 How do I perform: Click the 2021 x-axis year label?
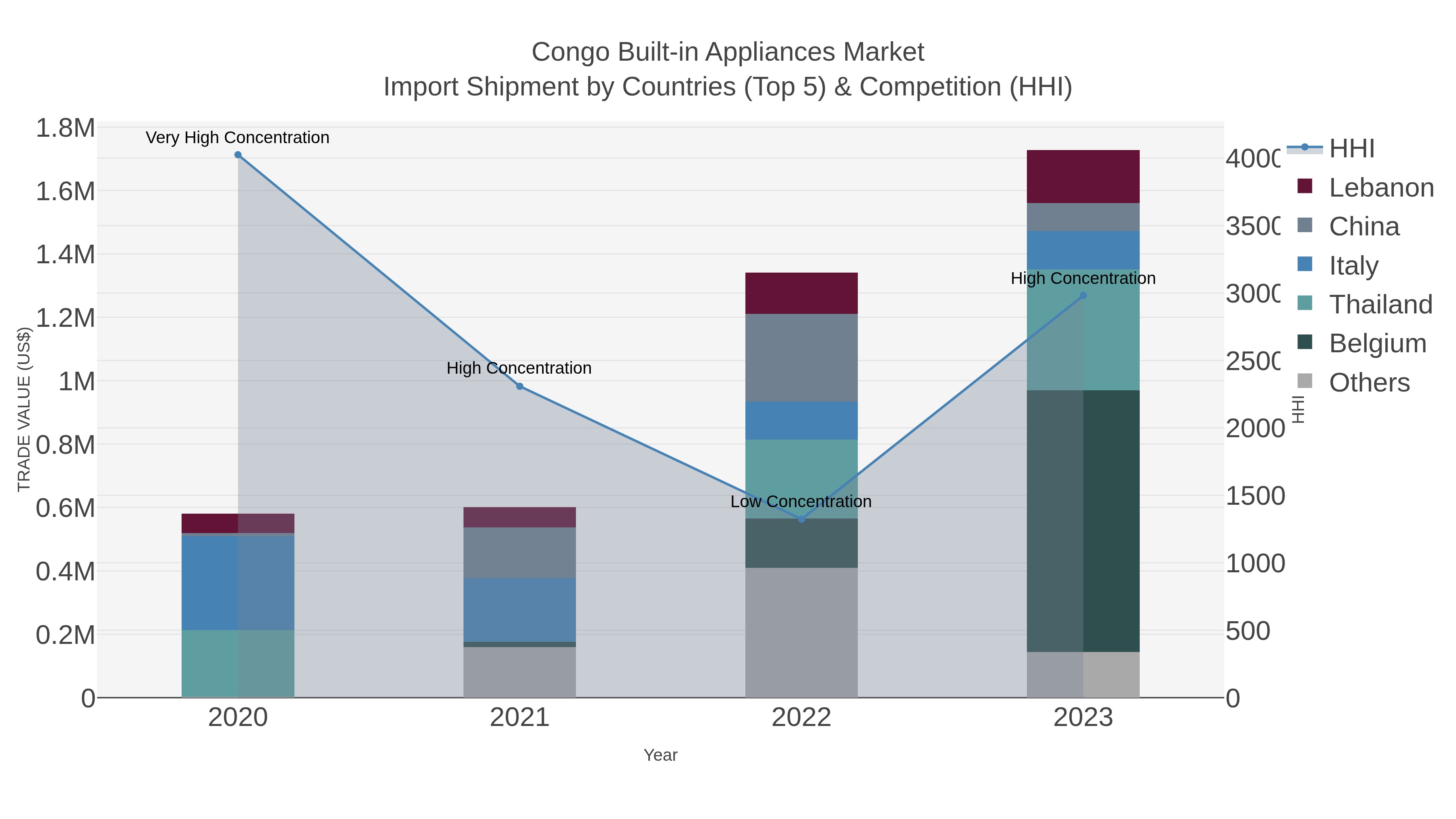[x=519, y=718]
